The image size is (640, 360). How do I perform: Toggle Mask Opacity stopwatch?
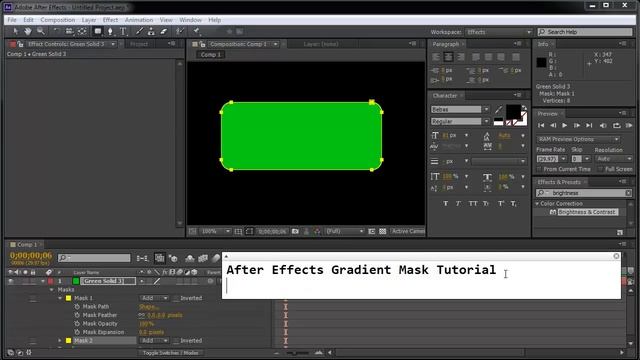77,324
